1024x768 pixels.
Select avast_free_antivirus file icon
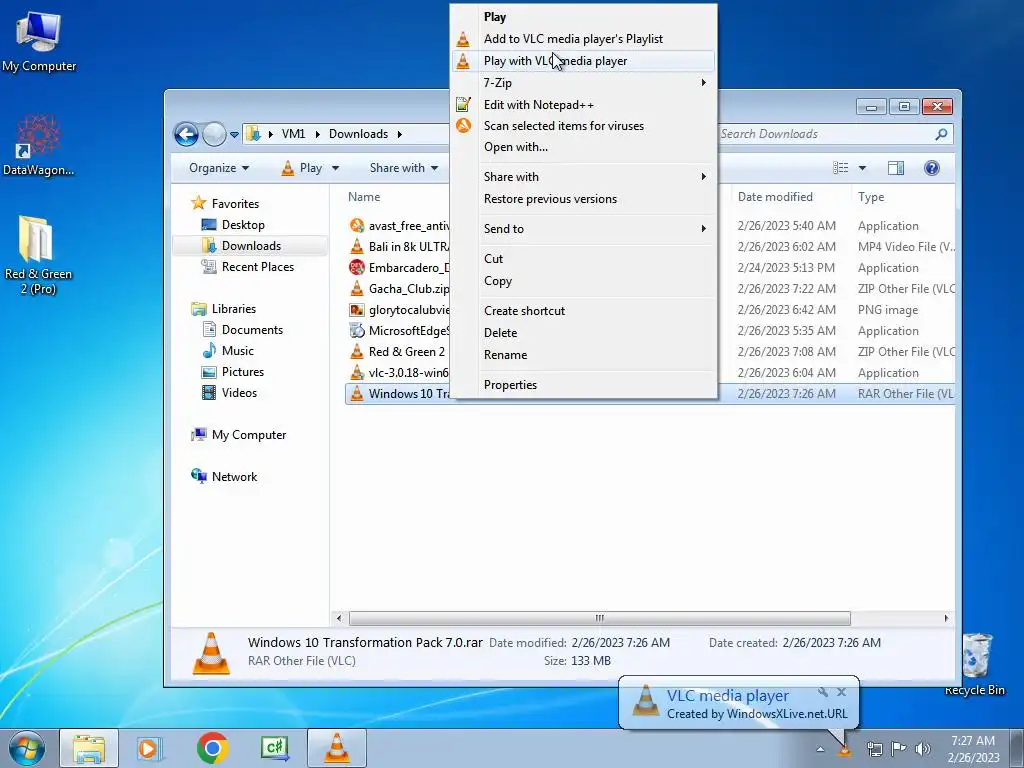coord(357,226)
